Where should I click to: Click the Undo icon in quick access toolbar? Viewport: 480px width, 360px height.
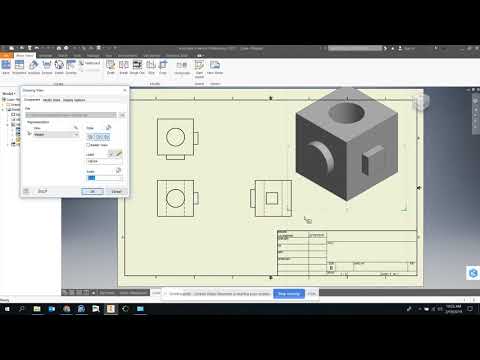point(37,48)
